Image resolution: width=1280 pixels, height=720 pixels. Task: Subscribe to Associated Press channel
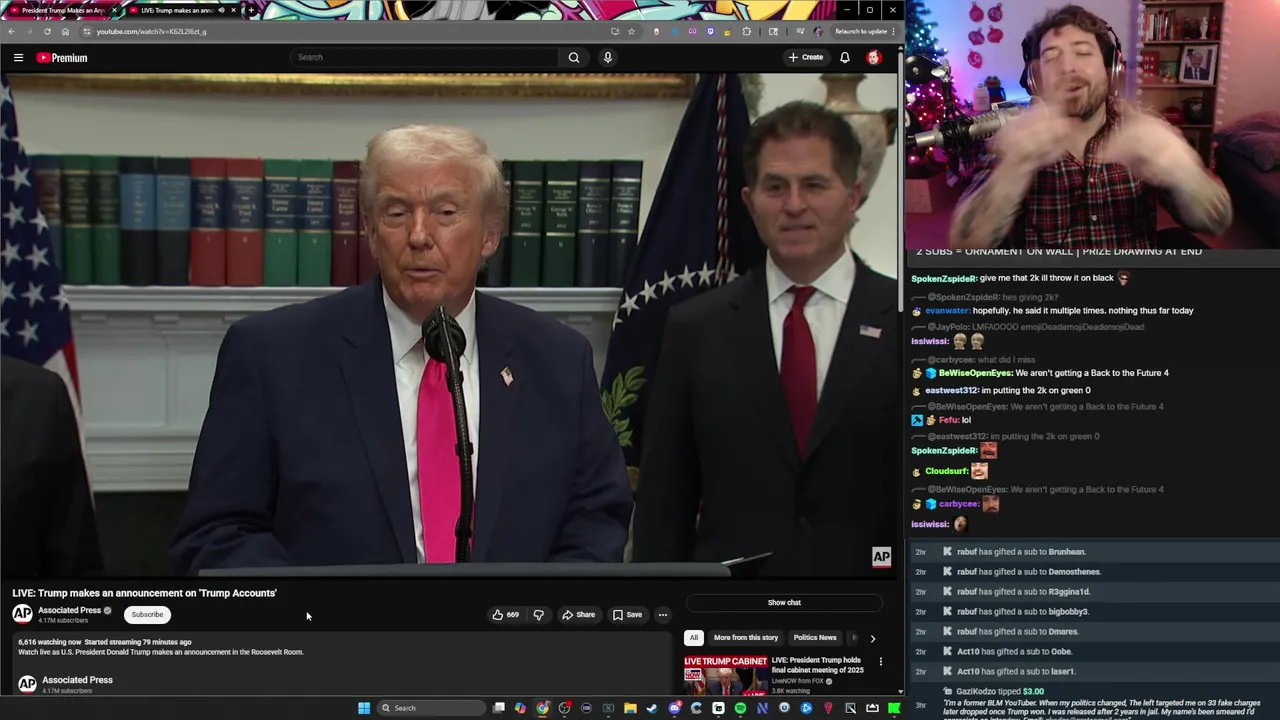147,615
